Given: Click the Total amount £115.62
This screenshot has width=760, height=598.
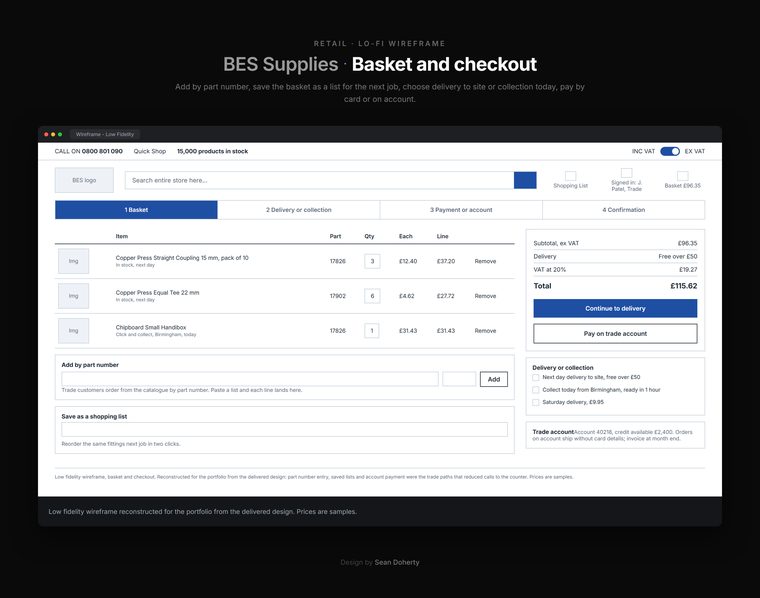Looking at the screenshot, I should (x=683, y=286).
